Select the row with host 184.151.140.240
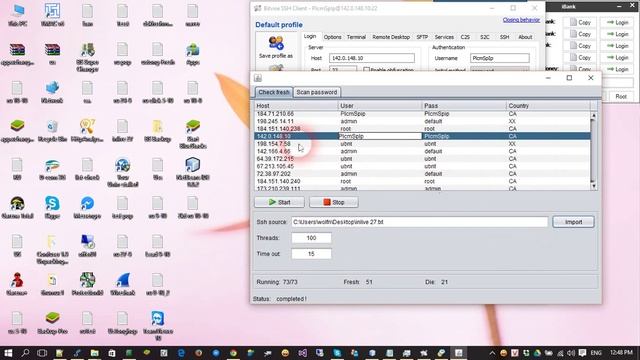Image resolution: width=640 pixels, height=360 pixels. [x=422, y=181]
